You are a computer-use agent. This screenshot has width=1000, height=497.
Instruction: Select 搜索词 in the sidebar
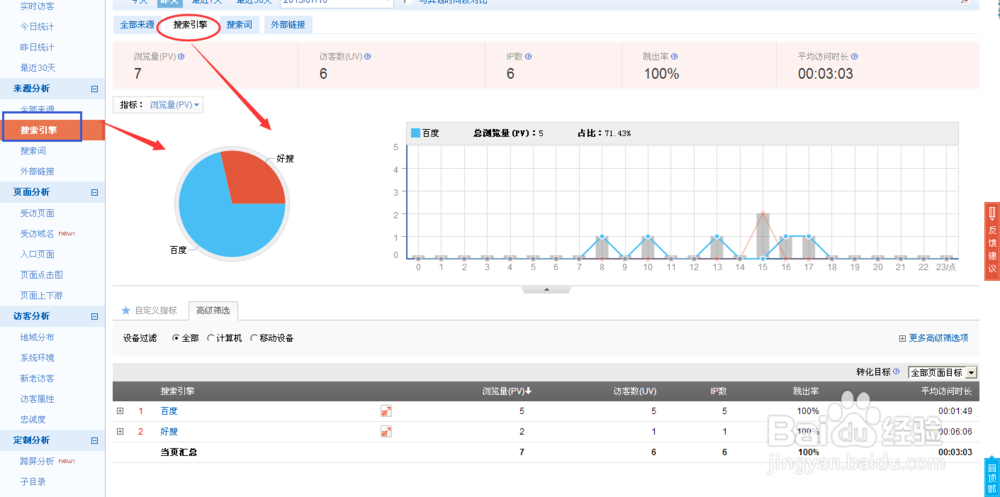tap(33, 151)
